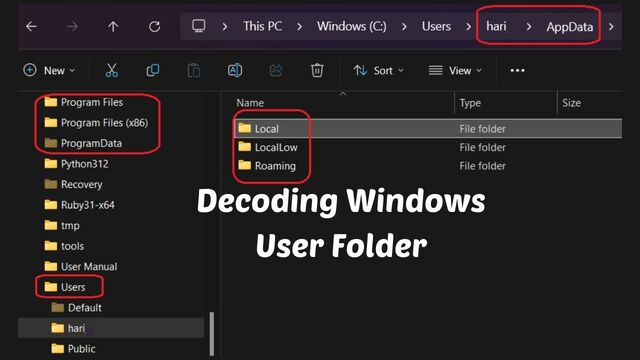Paste from clipboard icon
Image resolution: width=640 pixels, height=360 pixels.
194,70
